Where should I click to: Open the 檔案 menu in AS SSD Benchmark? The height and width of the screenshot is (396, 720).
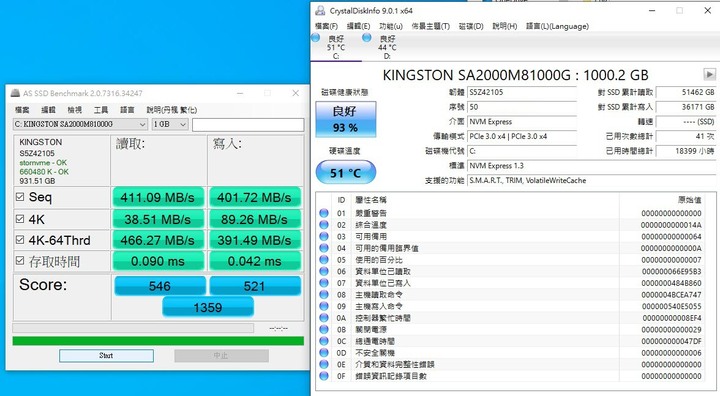click(22, 110)
